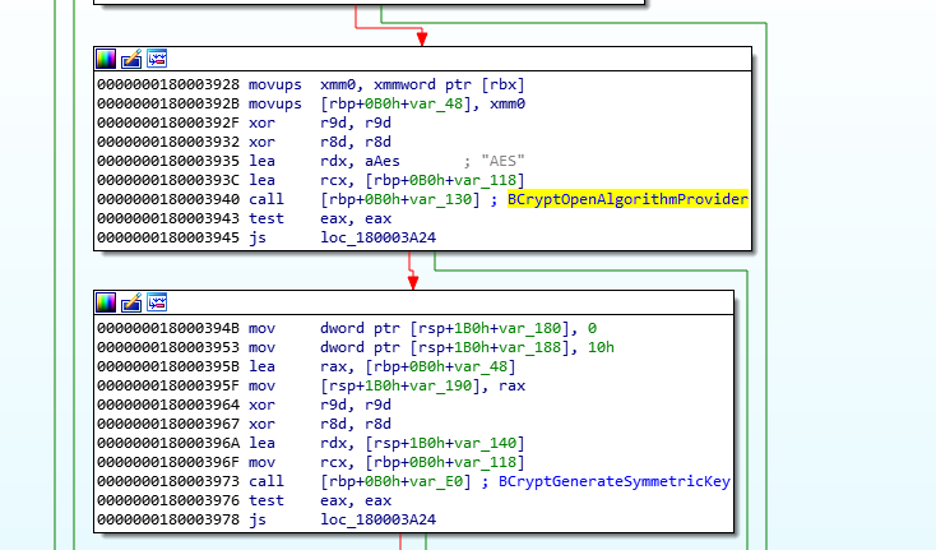Click the graph icon on the AES block header
This screenshot has height=550, width=936.
click(156, 59)
